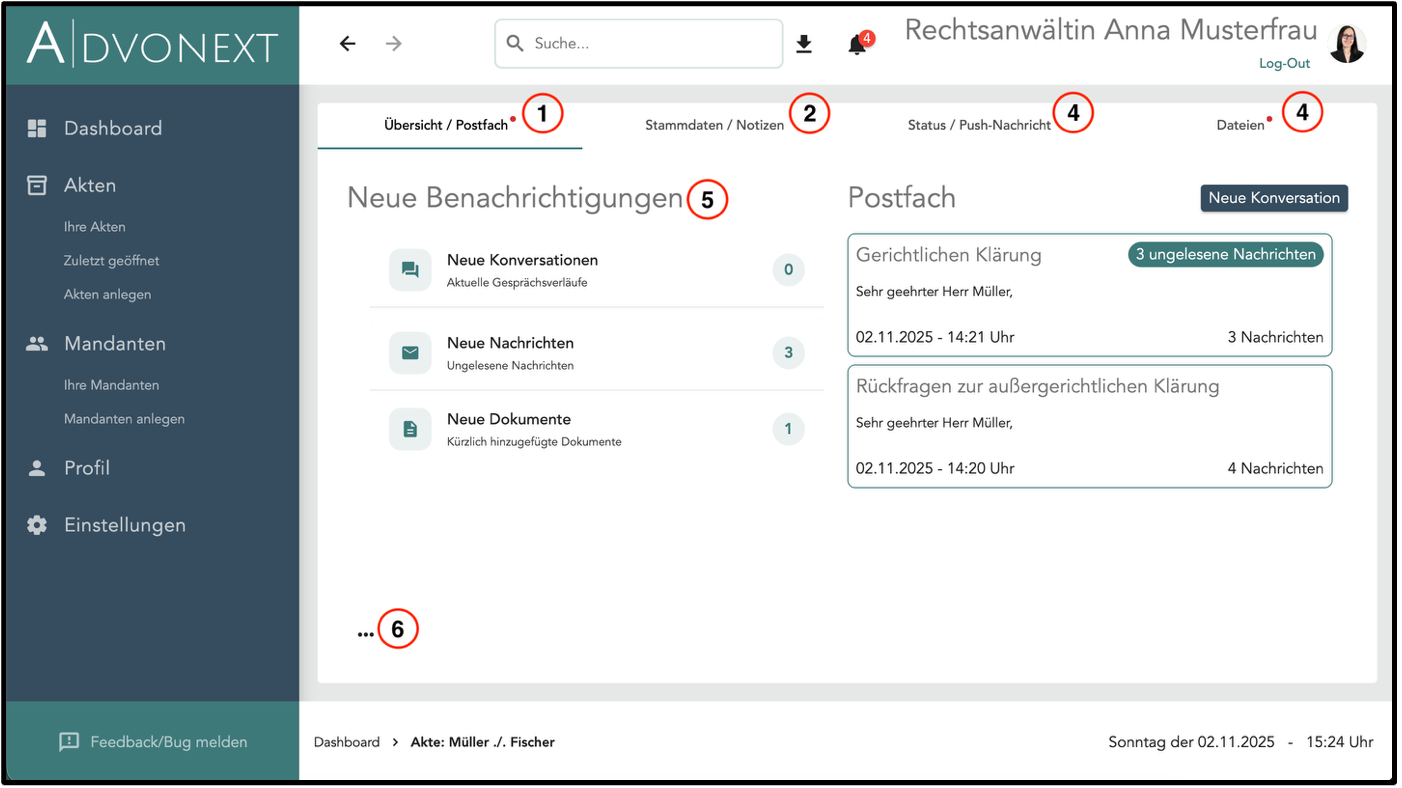
Task: Click the user profile avatar picture
Action: coord(1347,44)
